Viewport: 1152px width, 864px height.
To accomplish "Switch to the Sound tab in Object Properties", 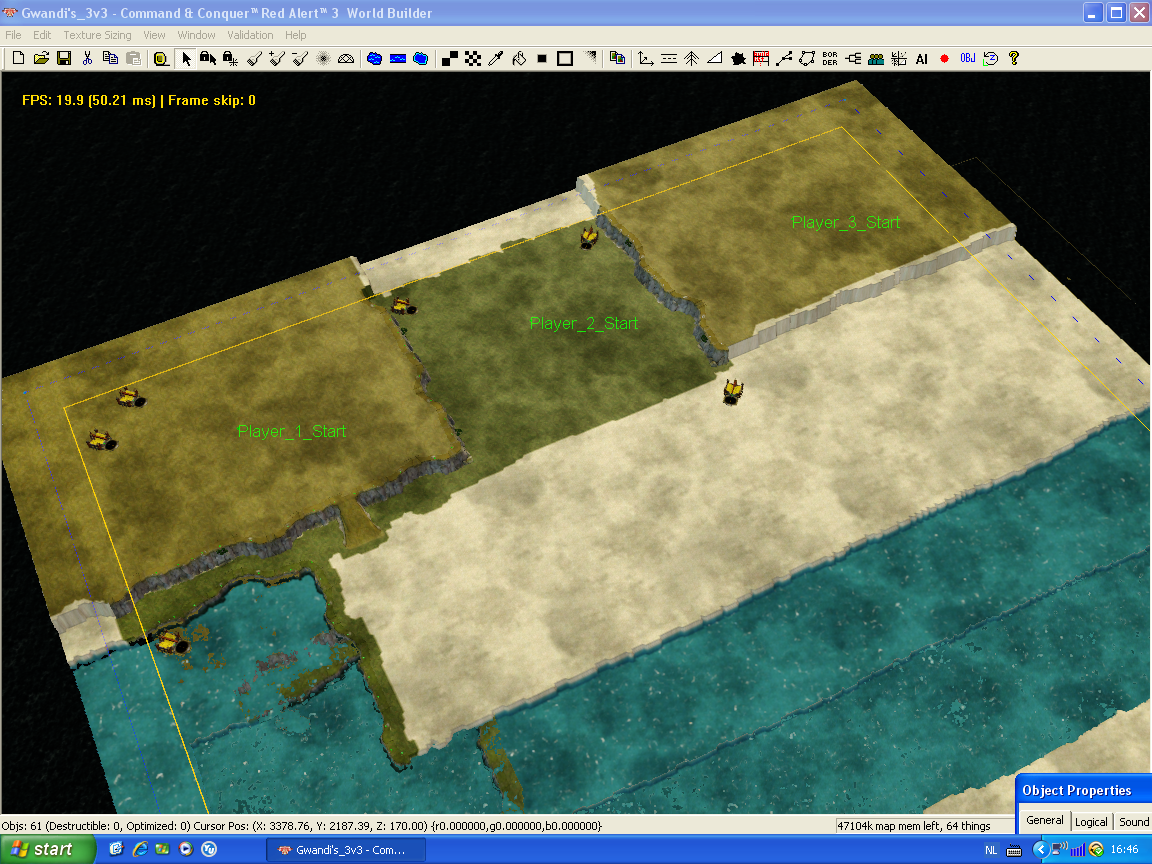I will point(1133,822).
